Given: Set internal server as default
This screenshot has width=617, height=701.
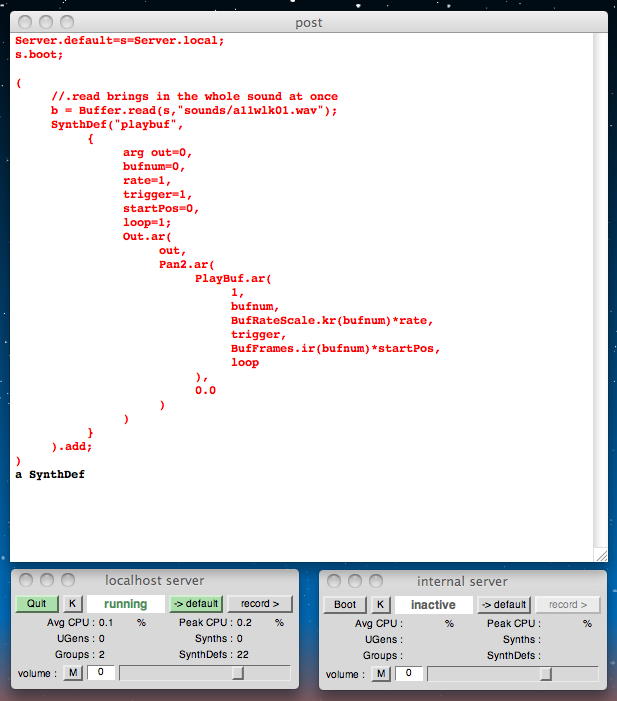Looking at the screenshot, I should [x=504, y=604].
